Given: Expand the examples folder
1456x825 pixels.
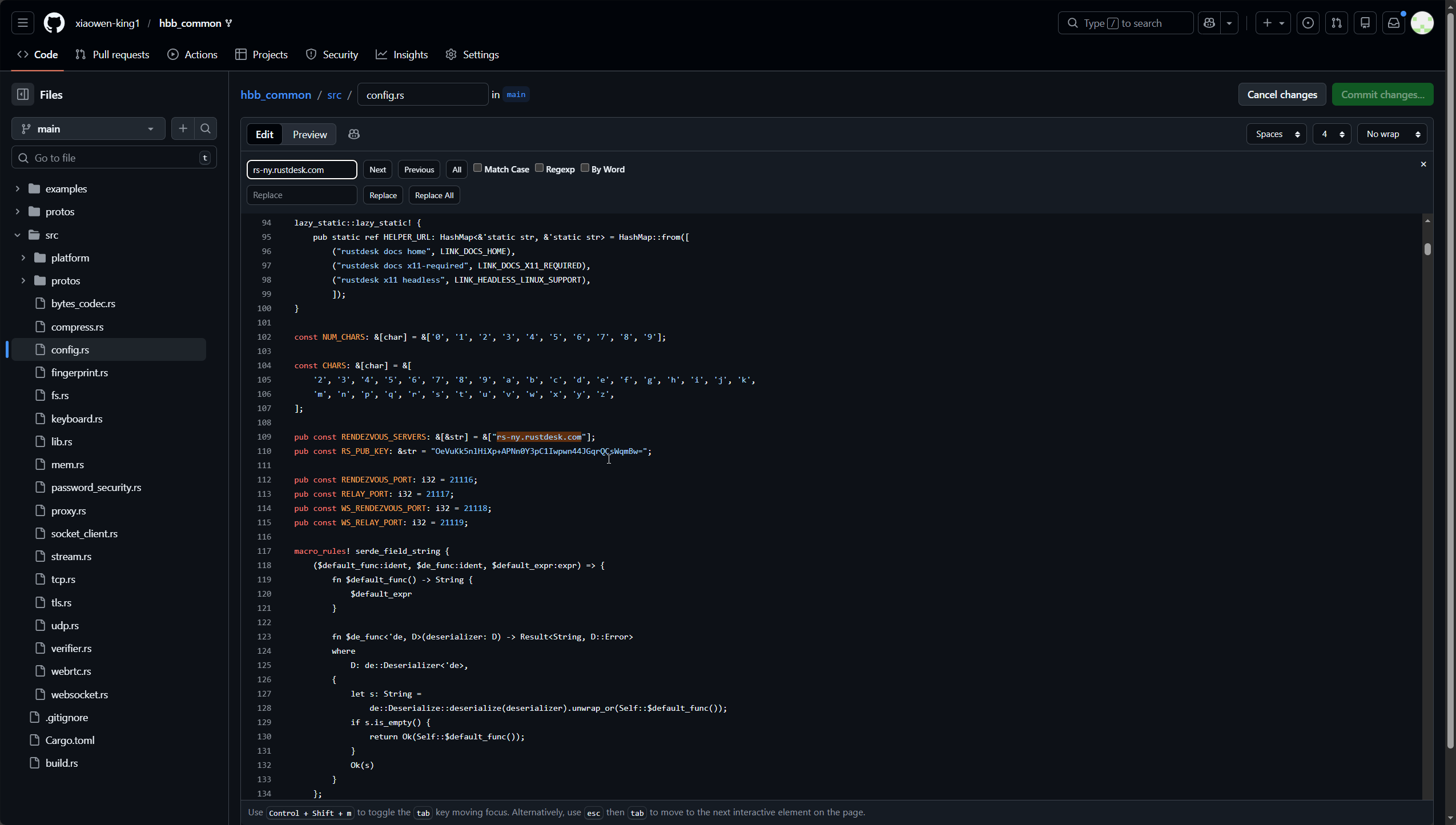Looking at the screenshot, I should (x=18, y=189).
